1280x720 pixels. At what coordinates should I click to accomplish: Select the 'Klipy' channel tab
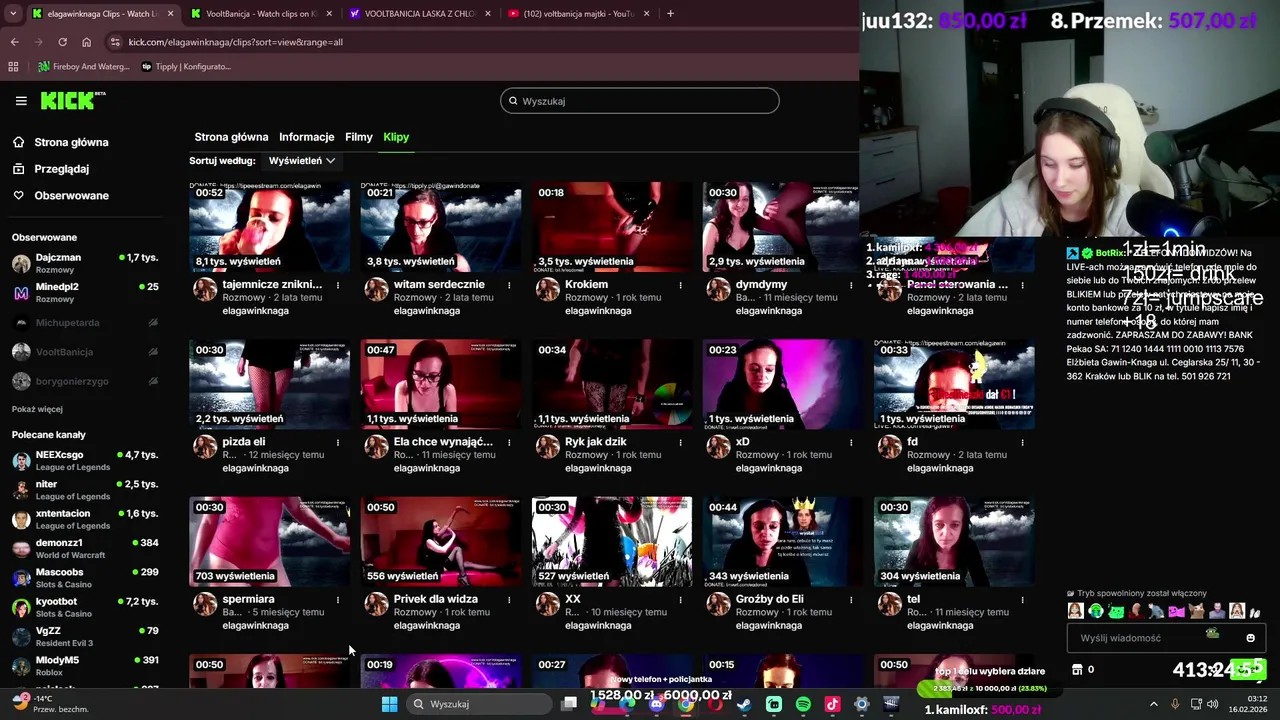tap(396, 137)
